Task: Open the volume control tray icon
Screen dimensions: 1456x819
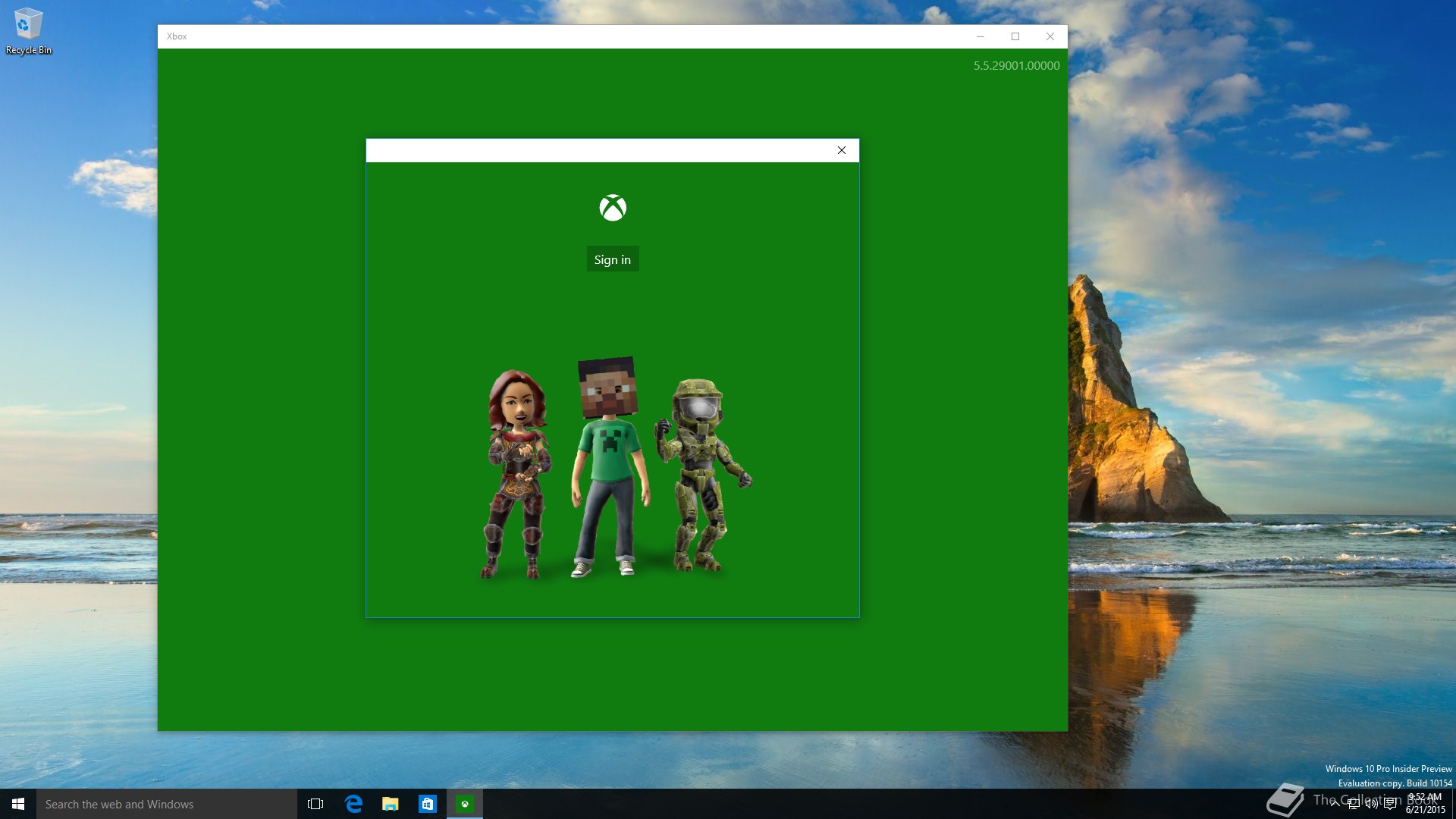Action: point(1372,805)
